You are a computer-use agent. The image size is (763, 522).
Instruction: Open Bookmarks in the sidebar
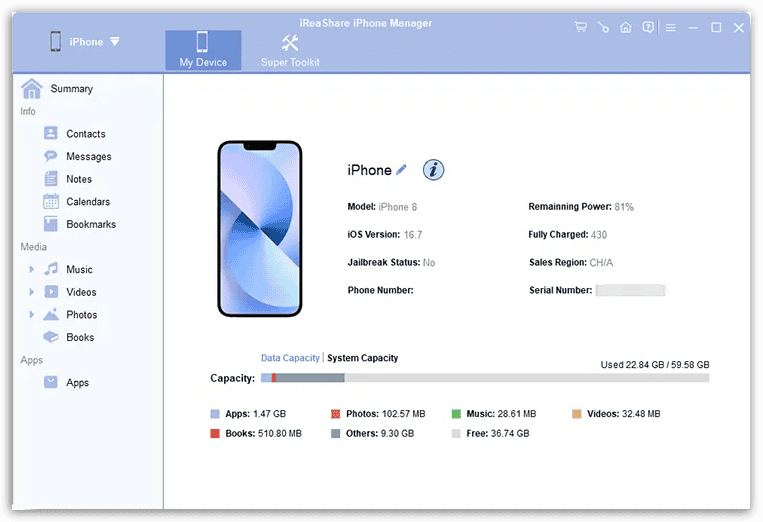[x=91, y=224]
